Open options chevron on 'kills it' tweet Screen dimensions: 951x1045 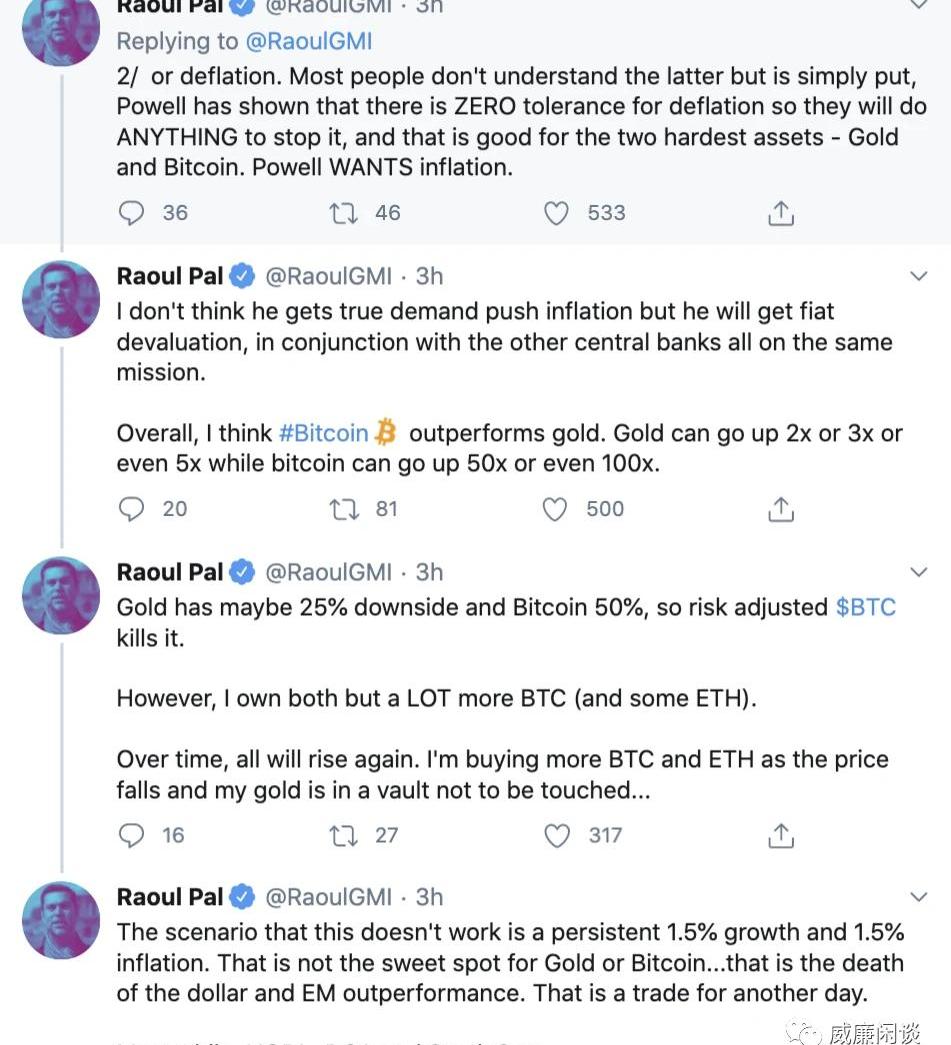point(919,572)
